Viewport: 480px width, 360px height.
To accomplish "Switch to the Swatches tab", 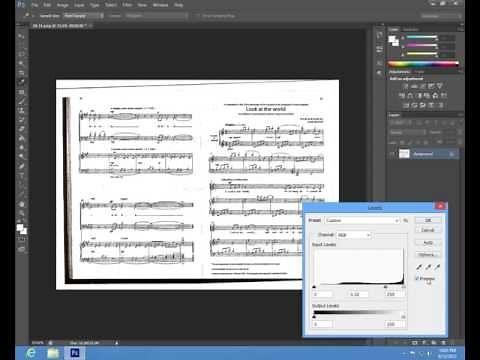I will (410, 30).
